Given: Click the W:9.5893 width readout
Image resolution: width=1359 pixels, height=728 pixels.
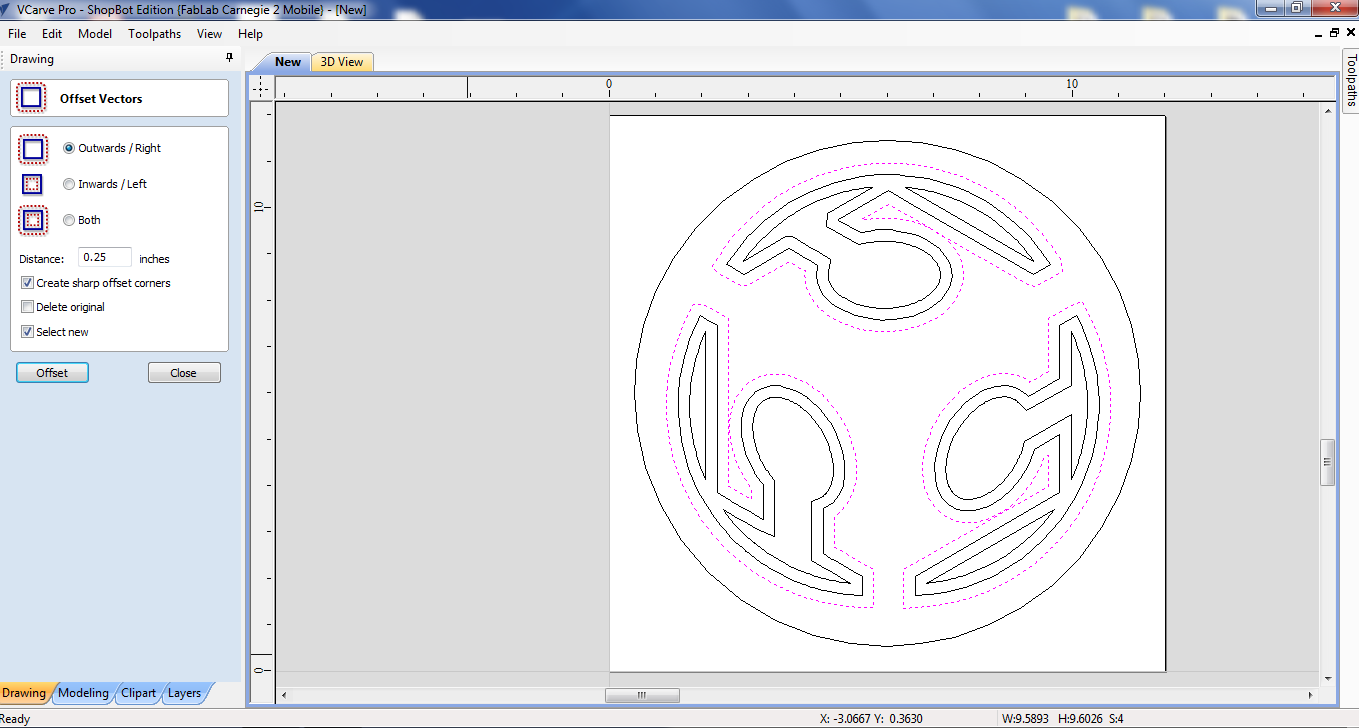Looking at the screenshot, I should click(x=1025, y=718).
